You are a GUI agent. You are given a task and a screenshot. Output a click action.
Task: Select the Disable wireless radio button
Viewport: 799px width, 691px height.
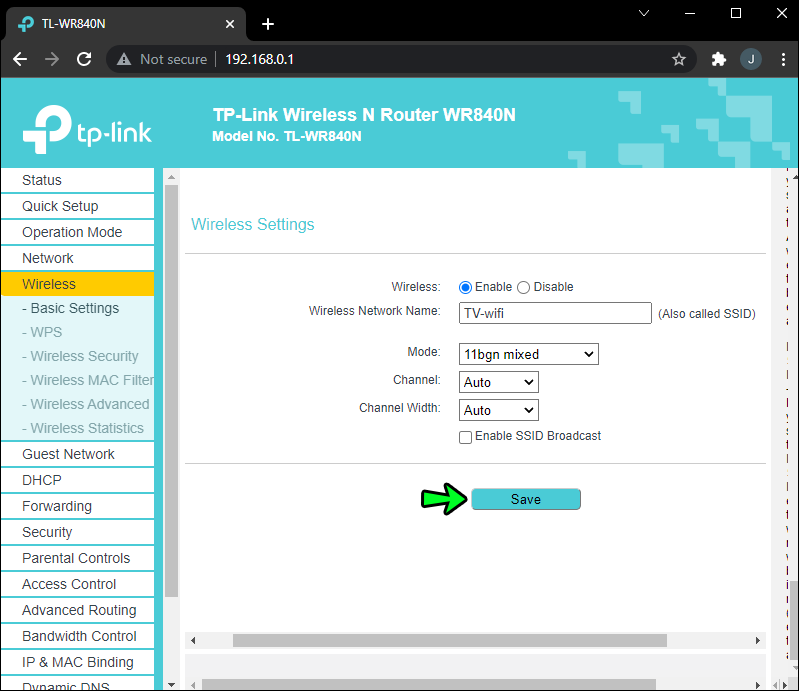523,287
